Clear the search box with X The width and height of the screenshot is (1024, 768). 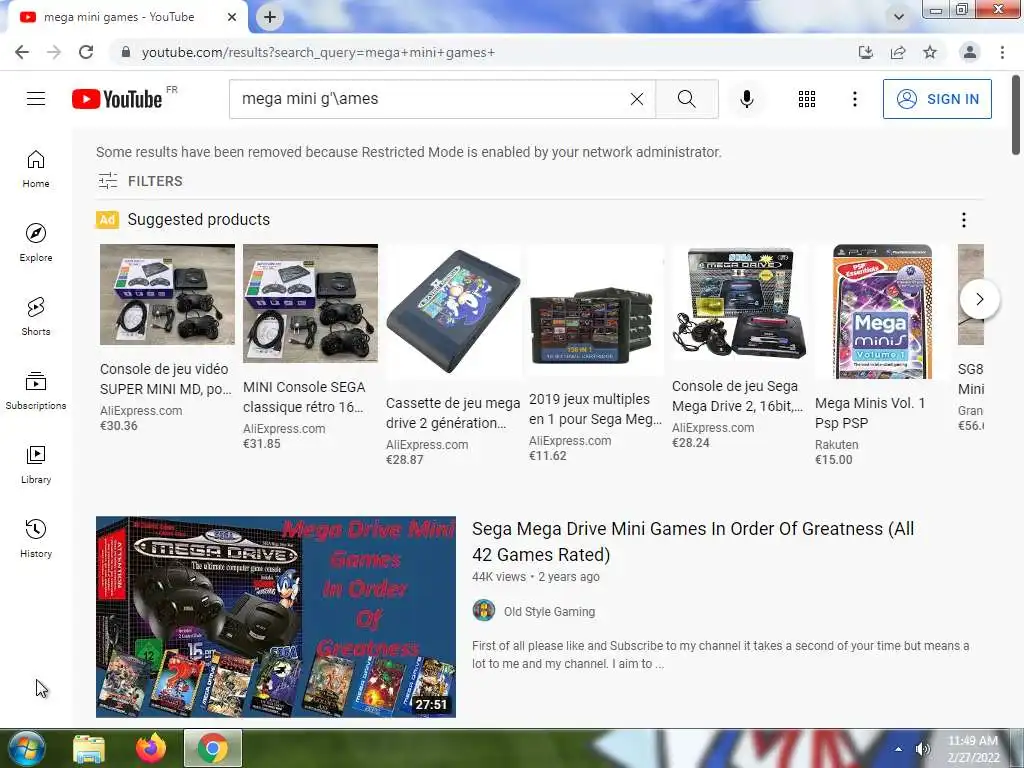(x=637, y=99)
